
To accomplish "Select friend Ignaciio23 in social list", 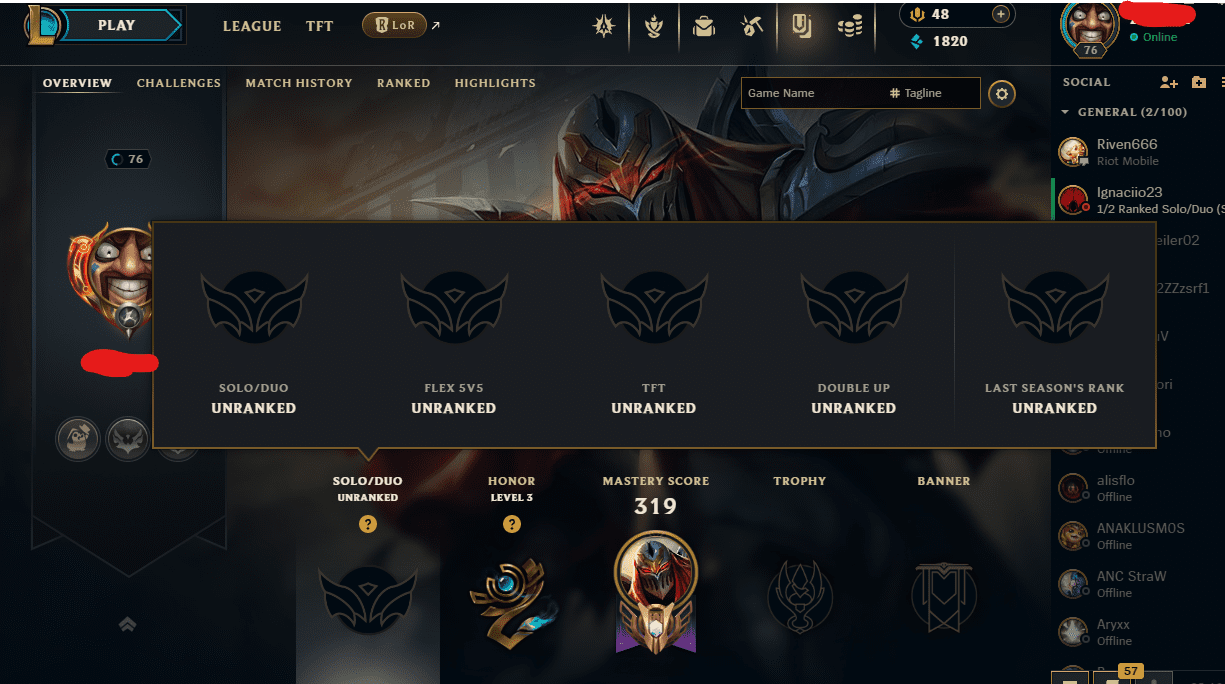I will tap(1138, 200).
